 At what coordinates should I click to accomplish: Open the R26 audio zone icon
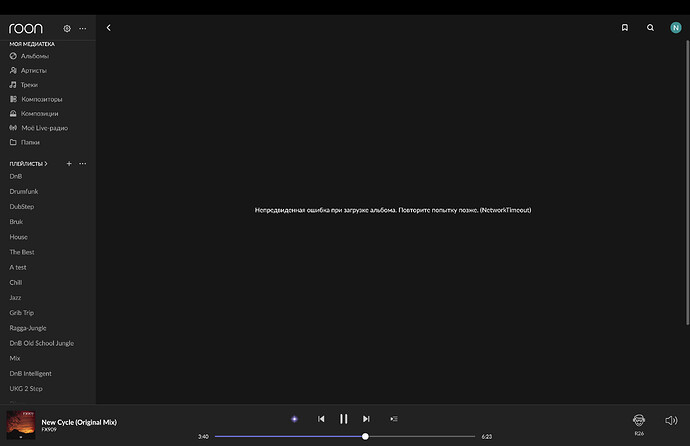[x=639, y=420]
